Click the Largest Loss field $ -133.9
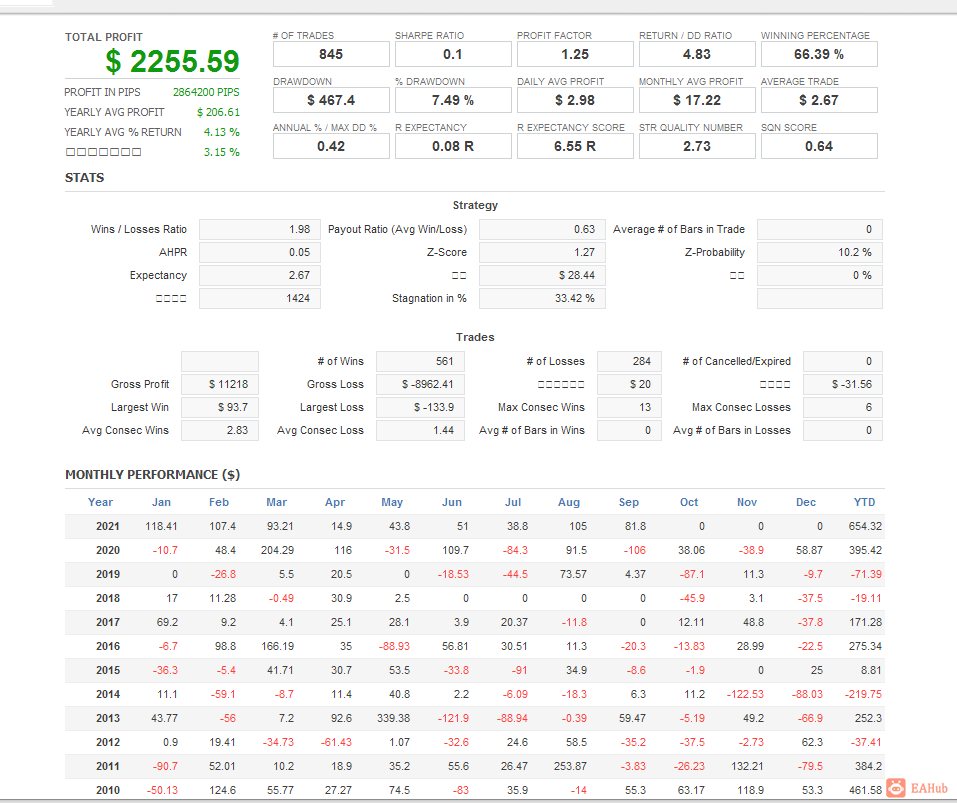Image resolution: width=957 pixels, height=803 pixels. (420, 408)
